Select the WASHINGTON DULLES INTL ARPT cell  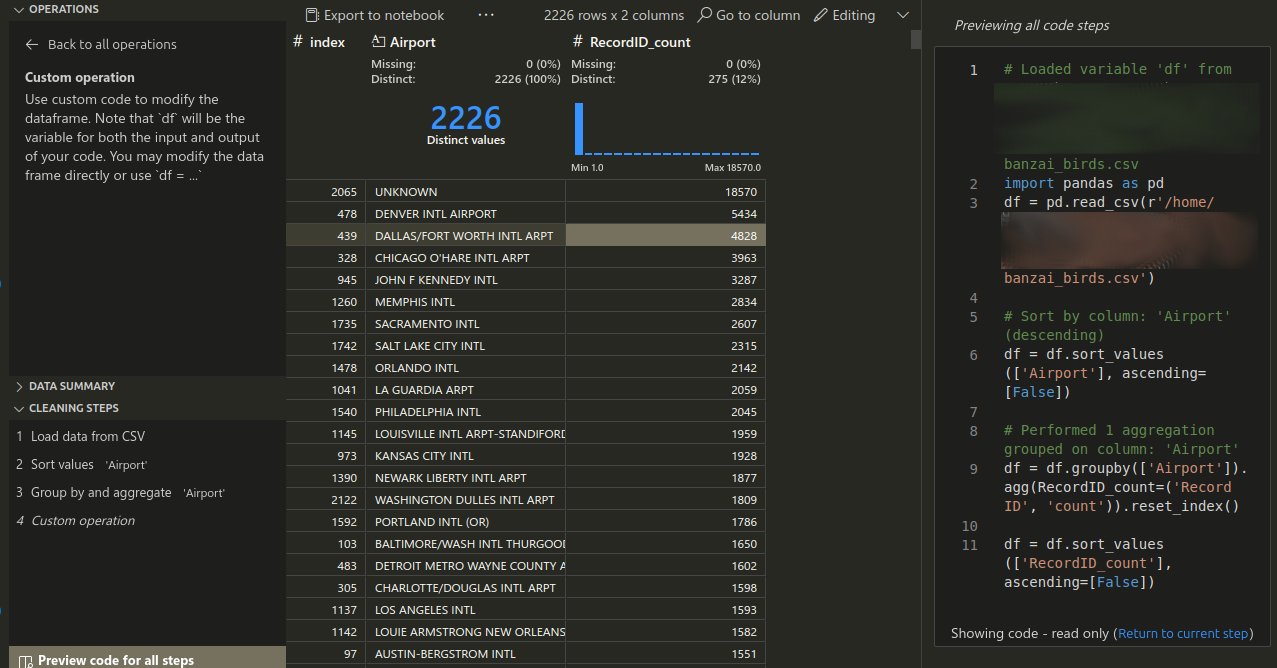(465, 500)
